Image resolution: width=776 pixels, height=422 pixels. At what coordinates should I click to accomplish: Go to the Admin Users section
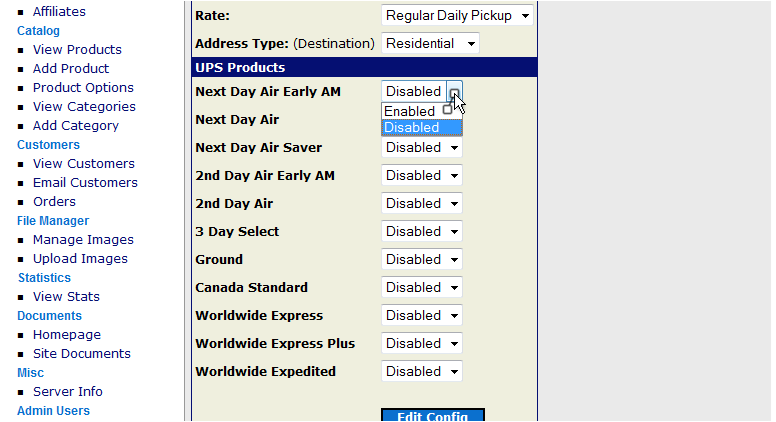click(x=53, y=411)
